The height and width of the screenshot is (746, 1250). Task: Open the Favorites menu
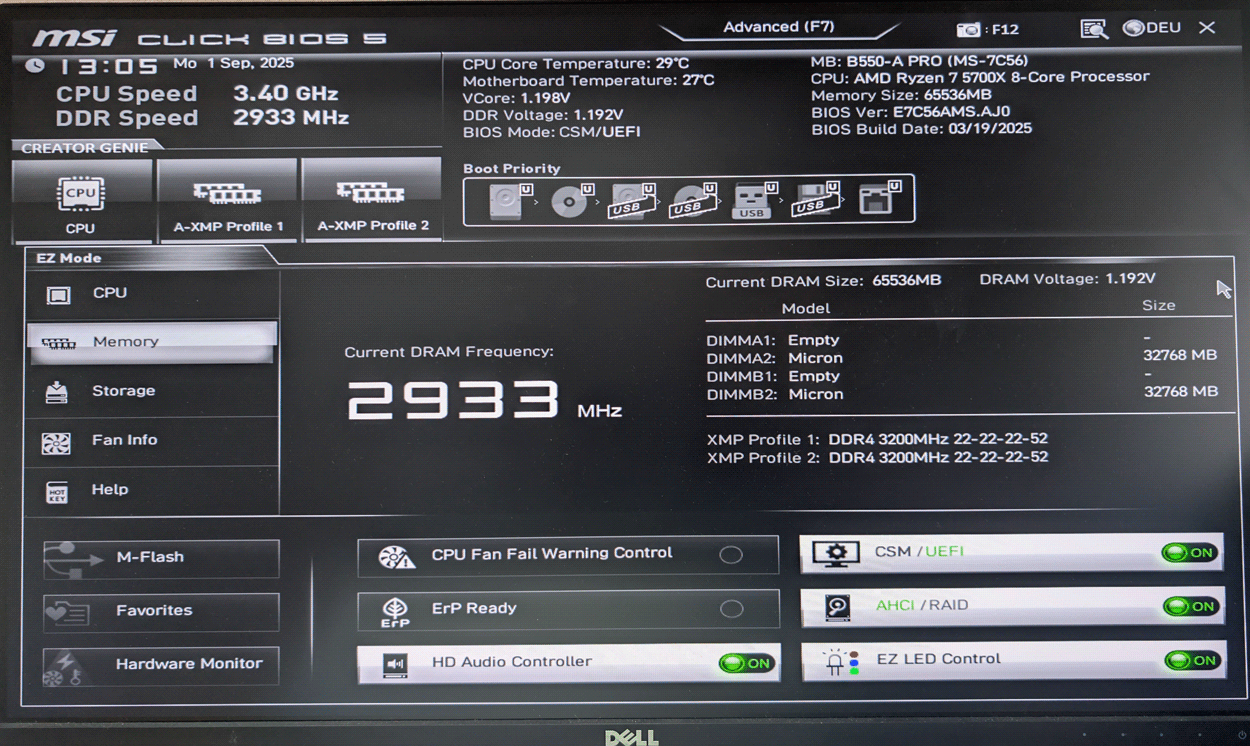click(x=161, y=611)
